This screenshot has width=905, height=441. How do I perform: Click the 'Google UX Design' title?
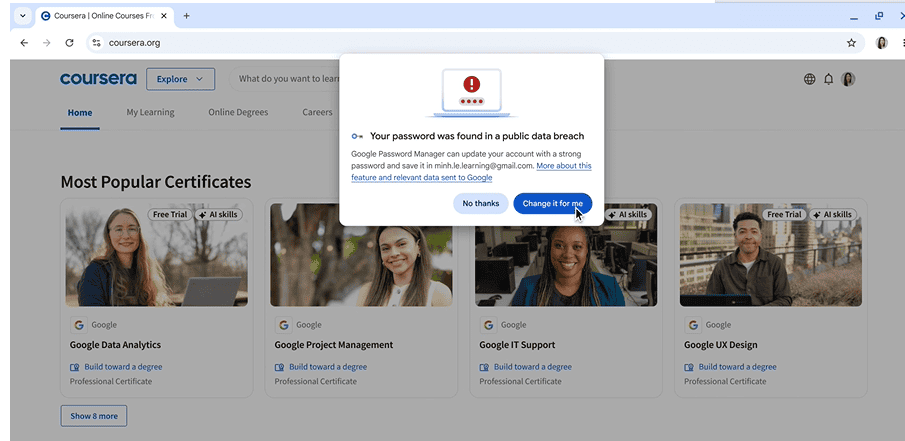(x=720, y=345)
